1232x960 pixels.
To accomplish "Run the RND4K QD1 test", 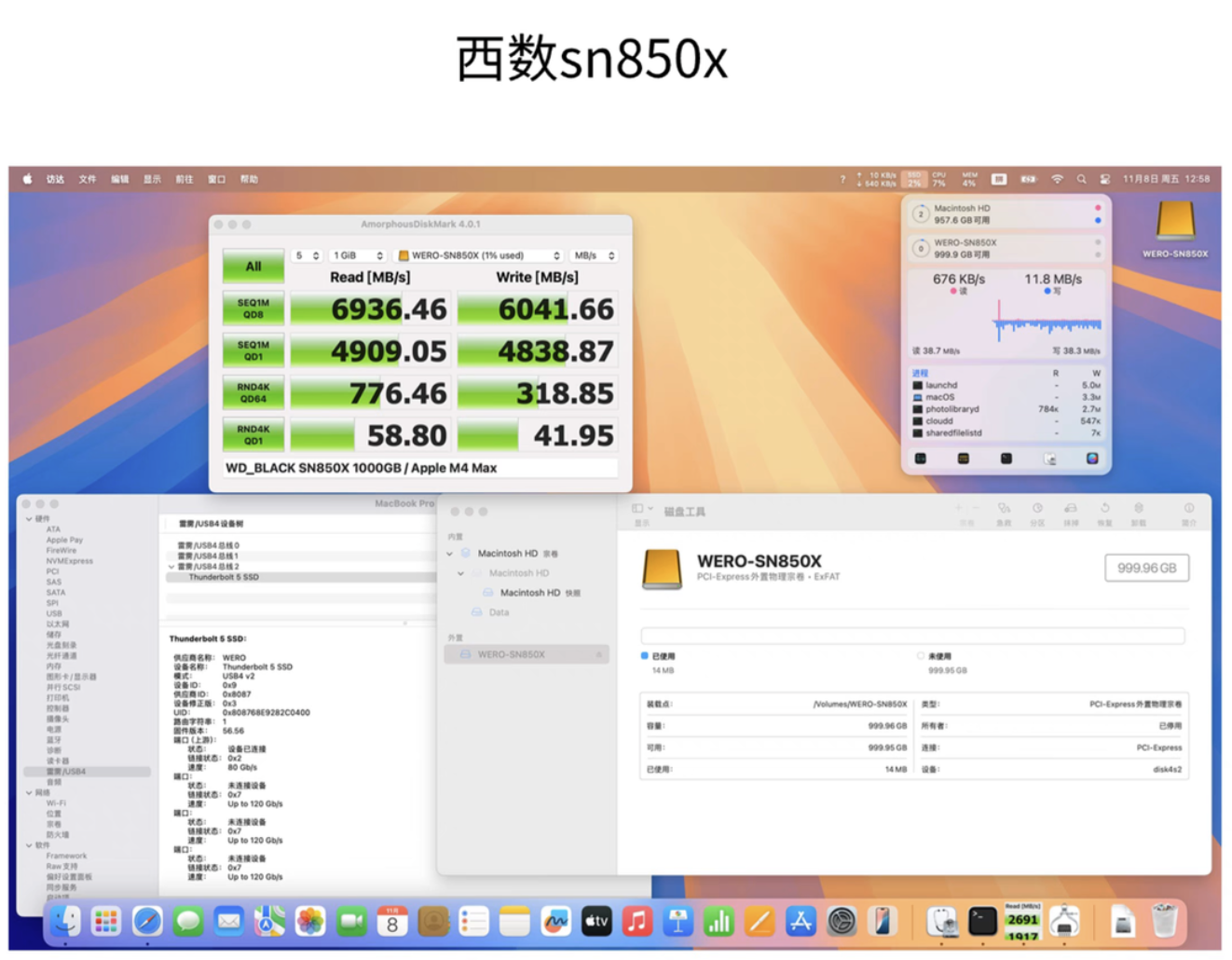I will click(x=253, y=435).
